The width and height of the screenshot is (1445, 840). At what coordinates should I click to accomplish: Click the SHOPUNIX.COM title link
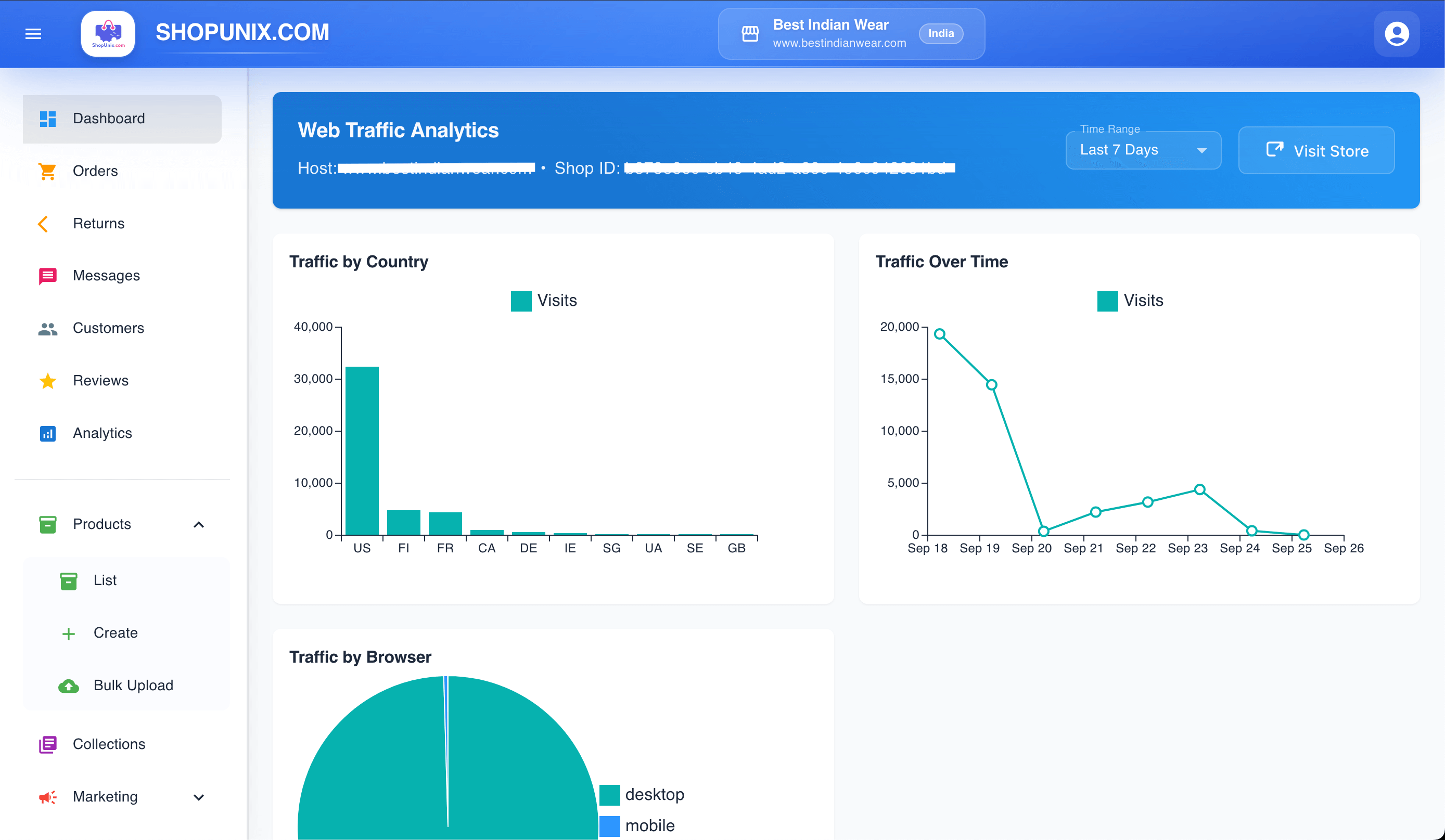(242, 33)
